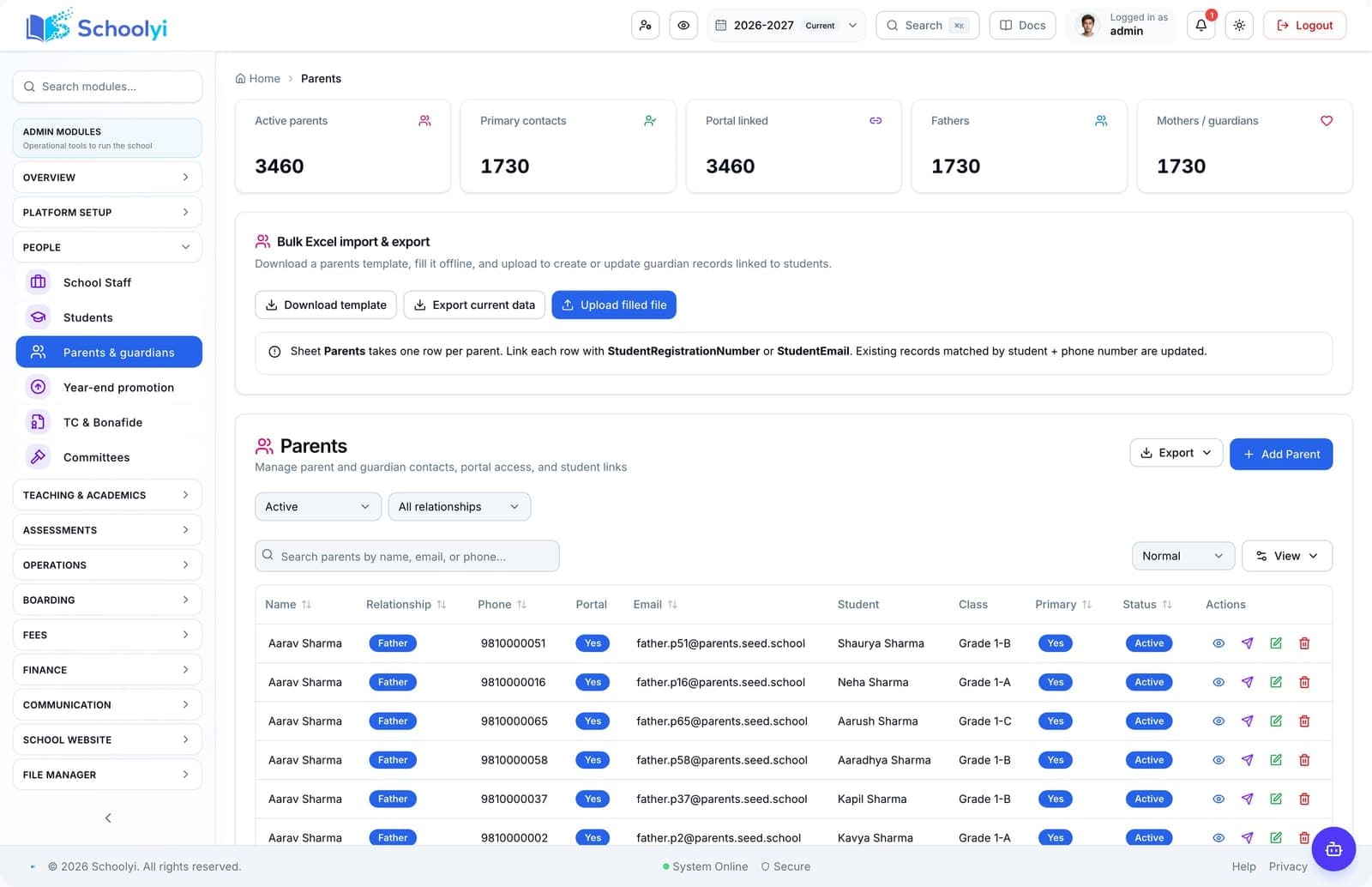This screenshot has width=1372, height=887.
Task: Open the 2026-2027 academic year dropdown
Action: click(786, 26)
